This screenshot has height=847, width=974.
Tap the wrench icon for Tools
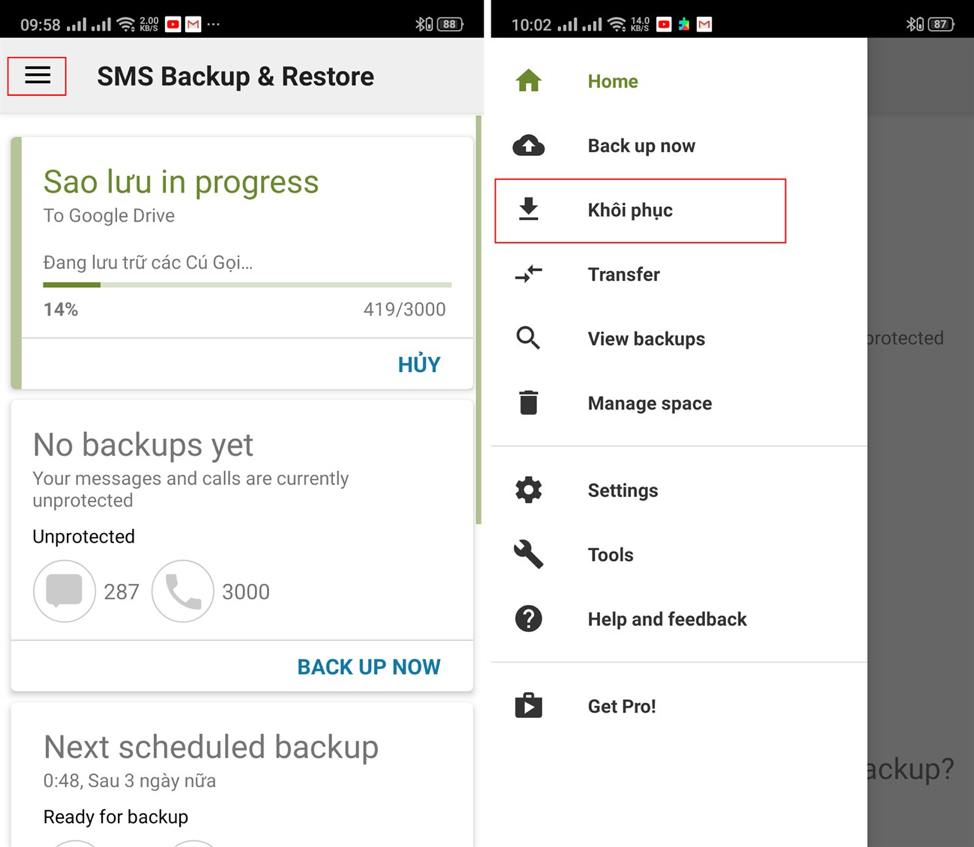(528, 555)
